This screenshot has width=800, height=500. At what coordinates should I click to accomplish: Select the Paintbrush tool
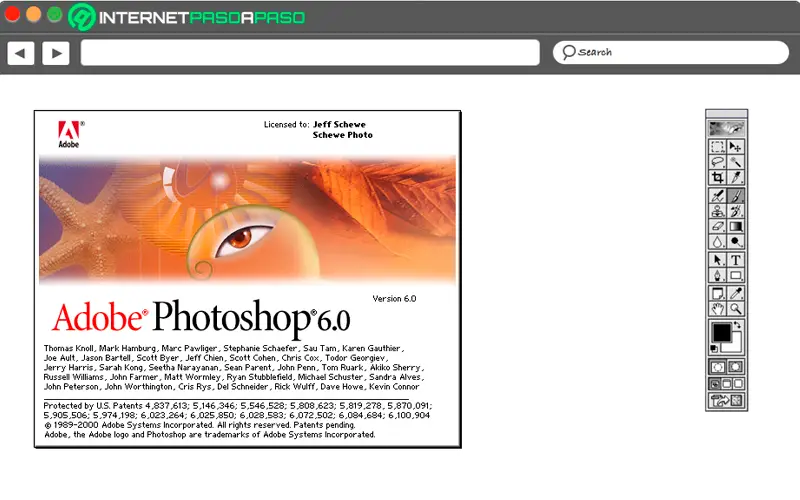pyautogui.click(x=735, y=196)
